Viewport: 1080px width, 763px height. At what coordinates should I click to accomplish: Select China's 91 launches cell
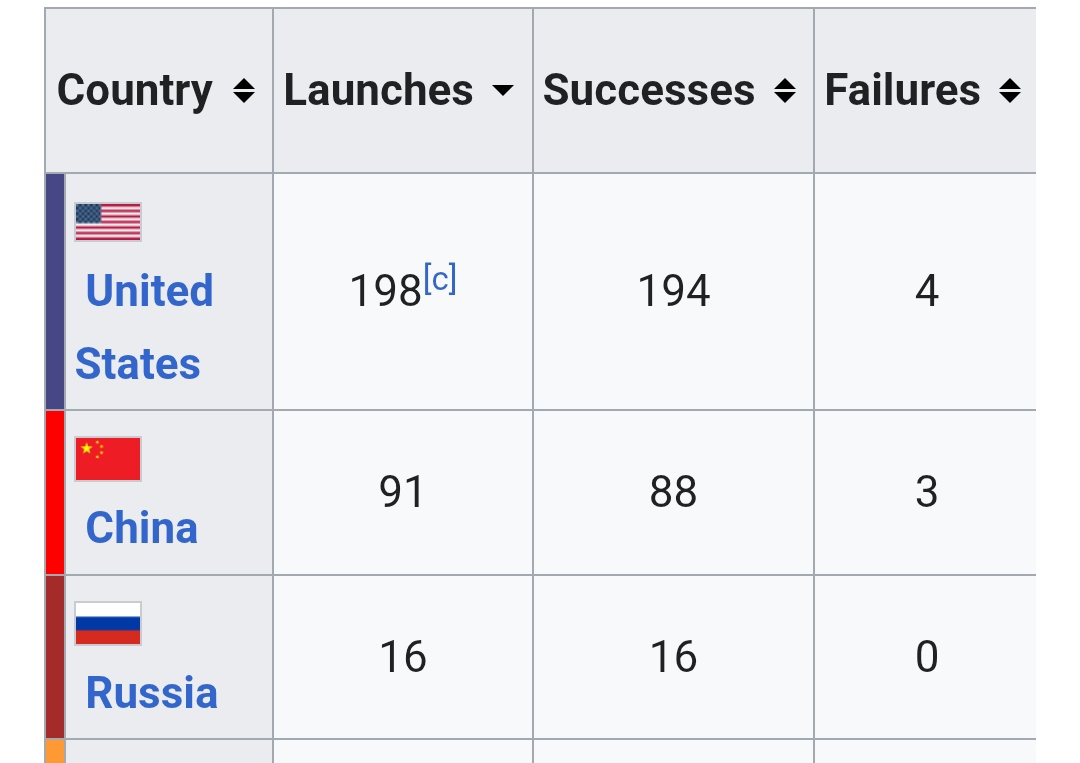pyautogui.click(x=402, y=492)
